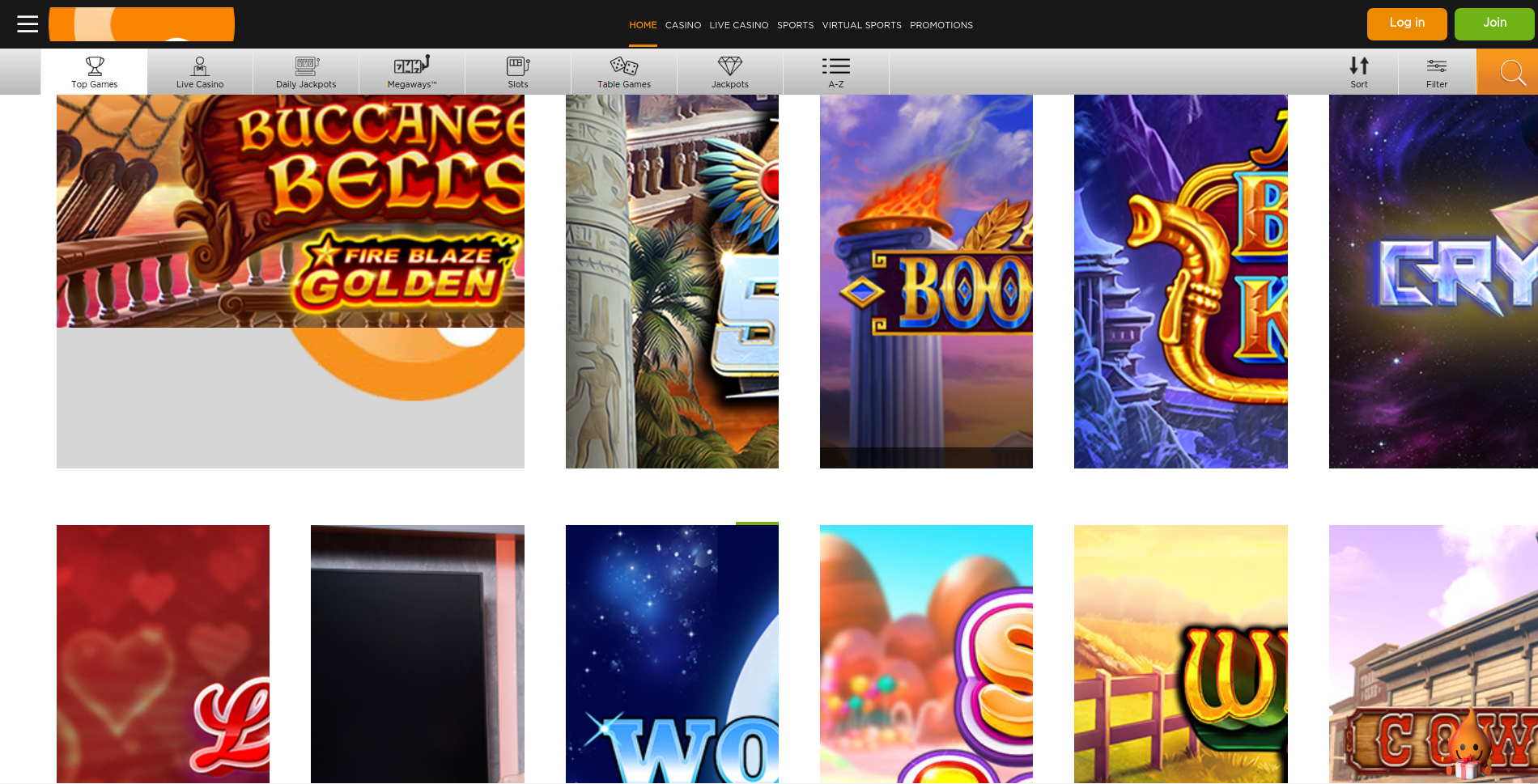Image resolution: width=1538 pixels, height=784 pixels.
Task: Open the Slots category icon
Action: tap(518, 66)
